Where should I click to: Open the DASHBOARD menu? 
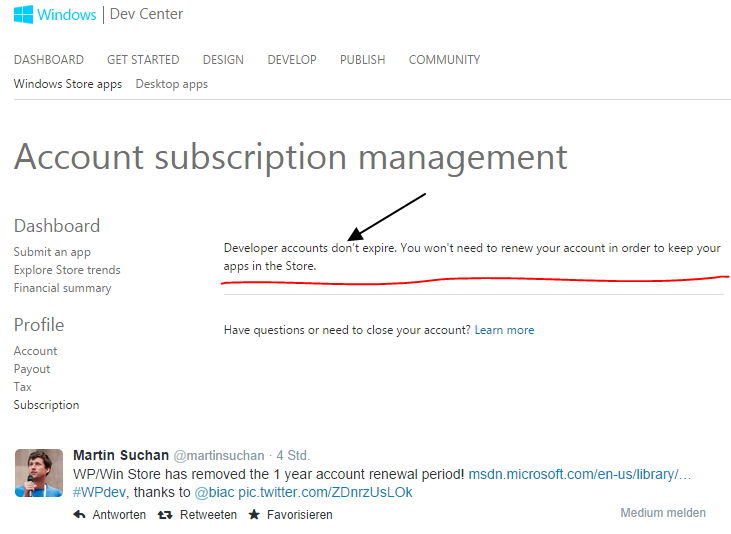49,60
